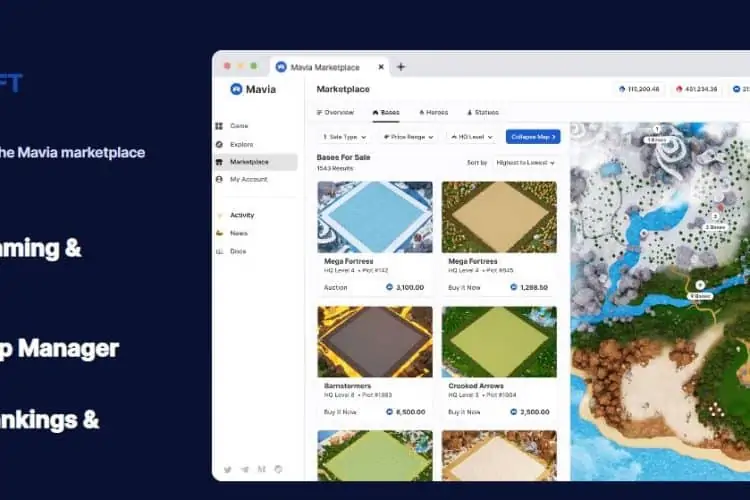Click the blue token icon beside 111,200.46
The width and height of the screenshot is (750, 500).
pos(622,89)
